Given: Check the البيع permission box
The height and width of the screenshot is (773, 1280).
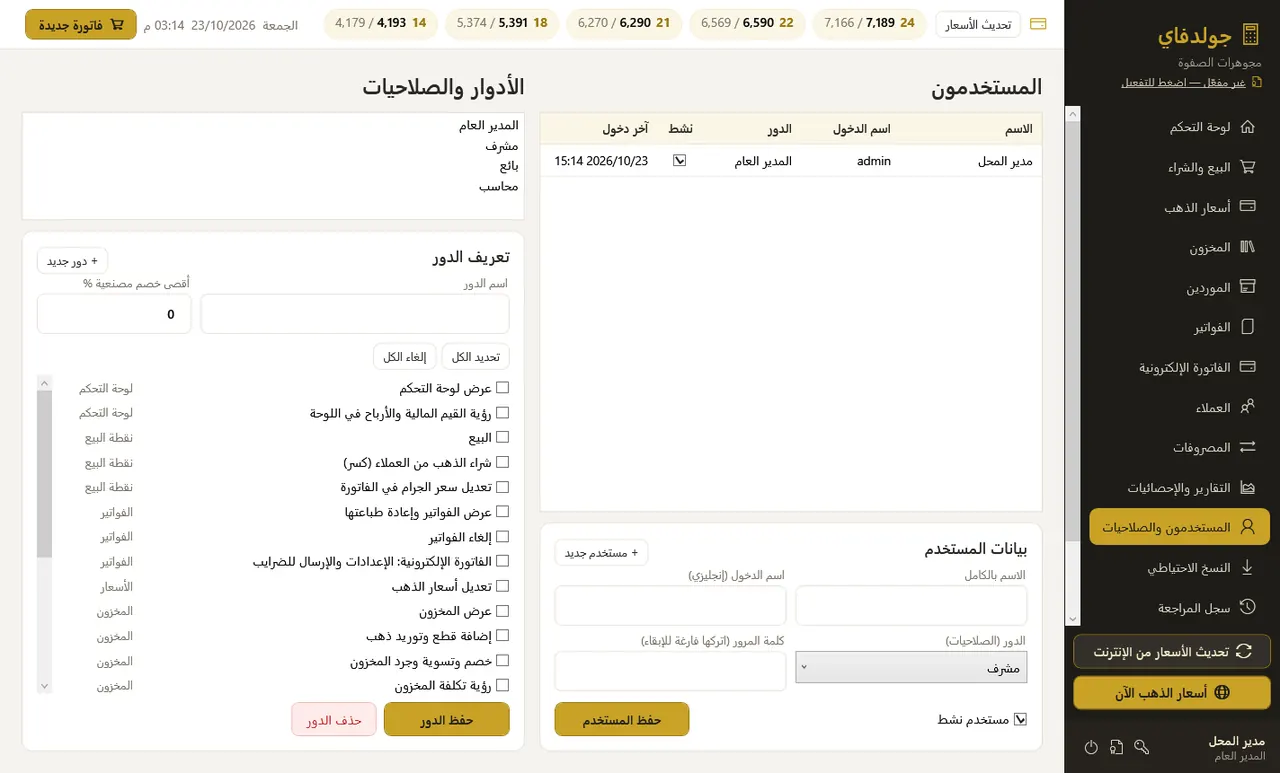Looking at the screenshot, I should [502, 437].
